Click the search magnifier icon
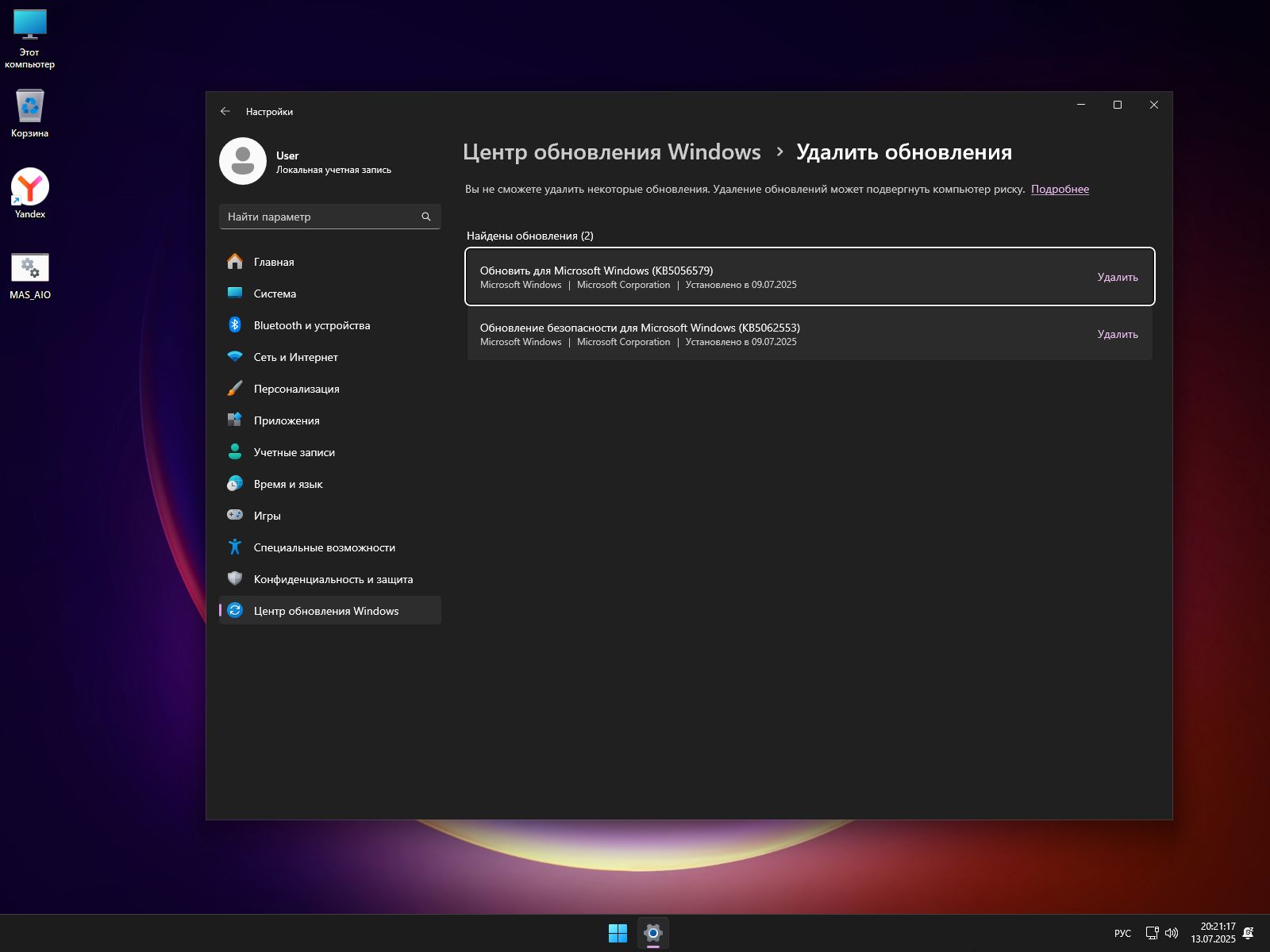1270x952 pixels. coord(426,217)
